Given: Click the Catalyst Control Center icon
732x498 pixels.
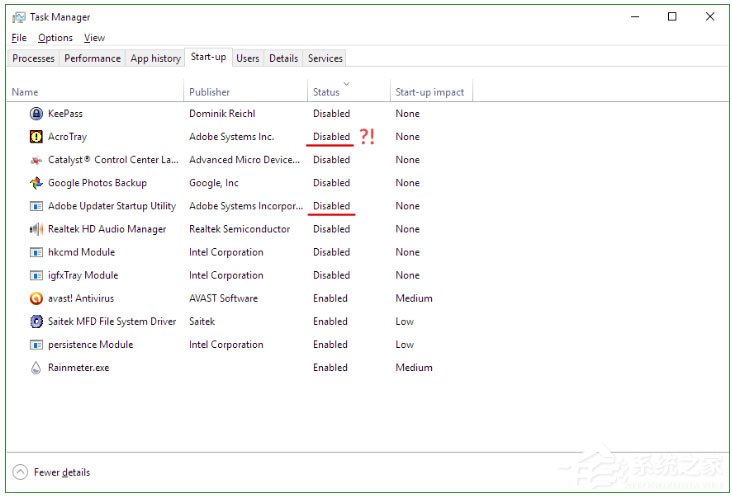Looking at the screenshot, I should coord(36,160).
